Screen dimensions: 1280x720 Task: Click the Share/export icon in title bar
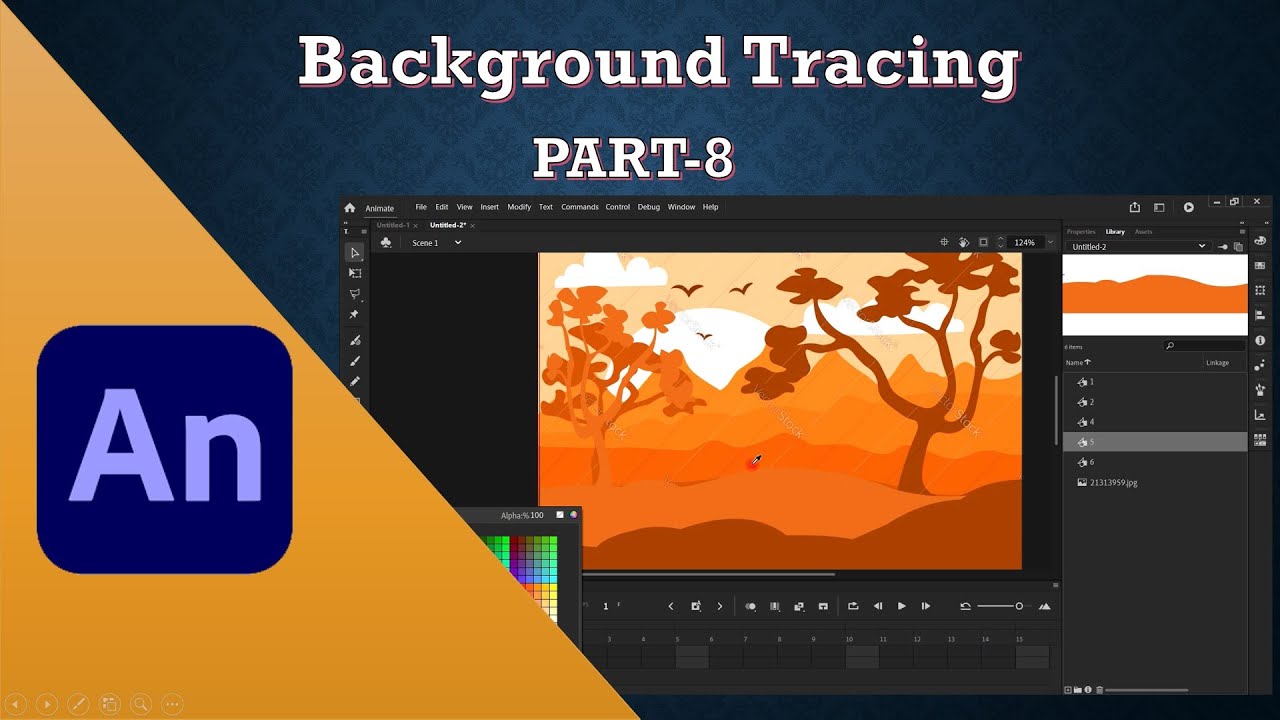1135,207
